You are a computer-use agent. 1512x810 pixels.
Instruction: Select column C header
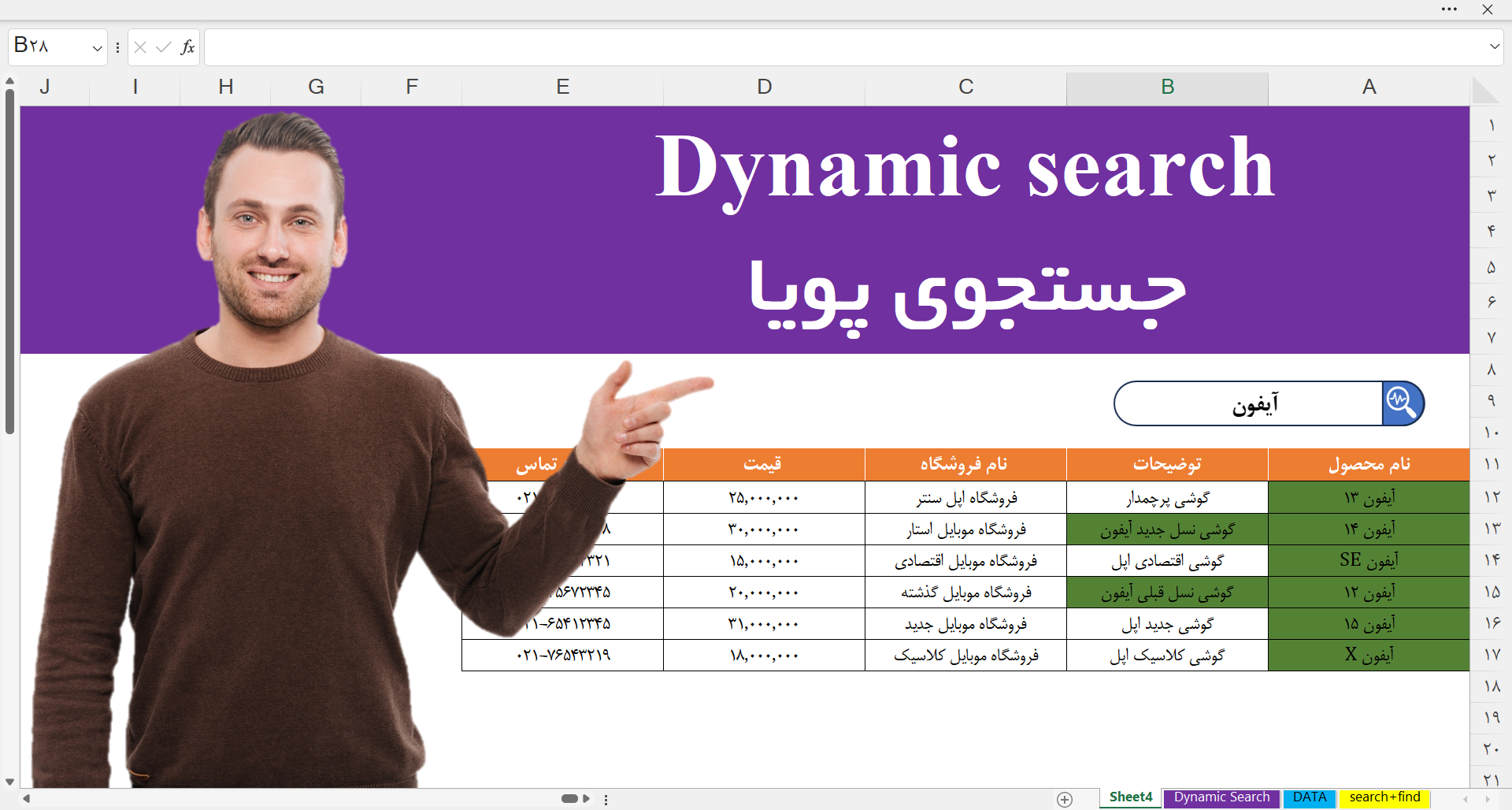[x=965, y=87]
